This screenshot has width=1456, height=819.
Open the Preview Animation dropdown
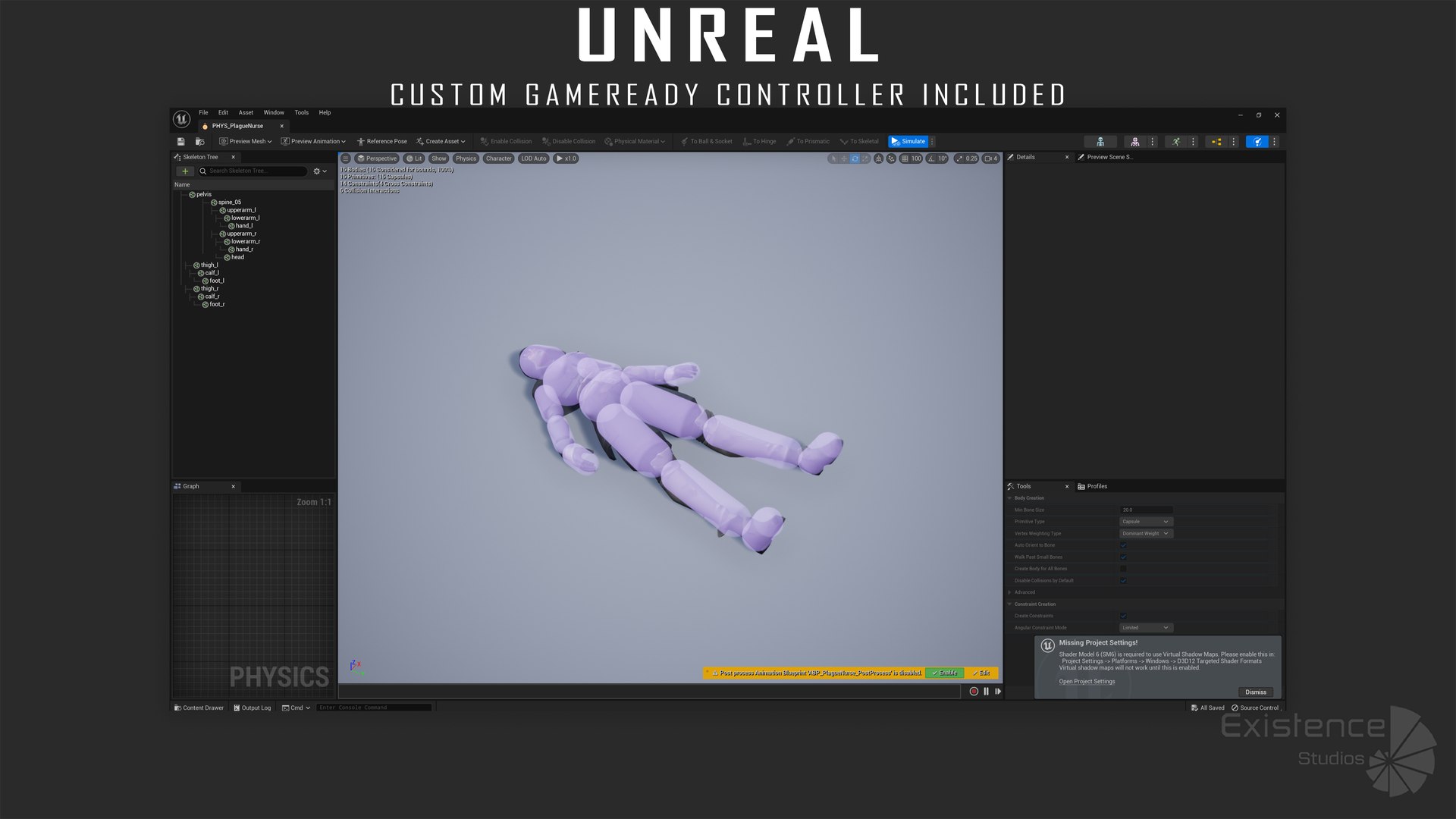[x=313, y=141]
